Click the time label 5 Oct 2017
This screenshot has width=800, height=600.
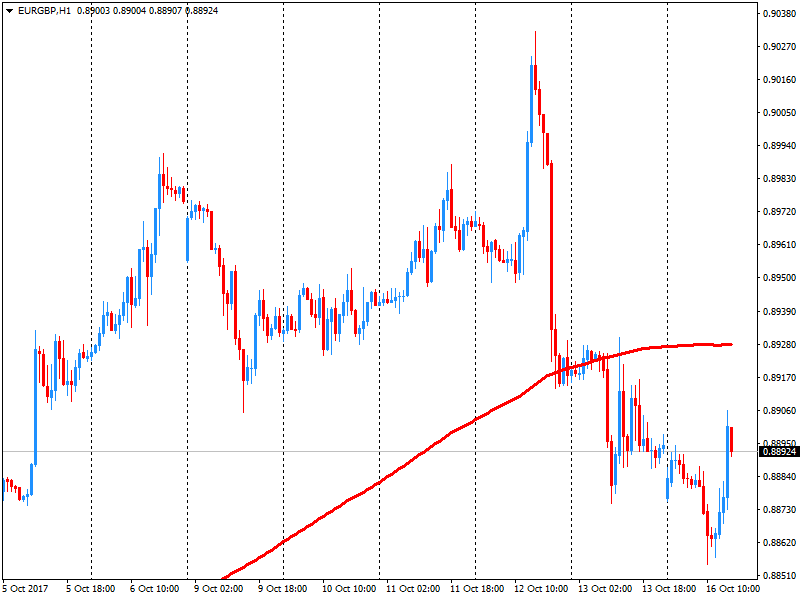26,589
